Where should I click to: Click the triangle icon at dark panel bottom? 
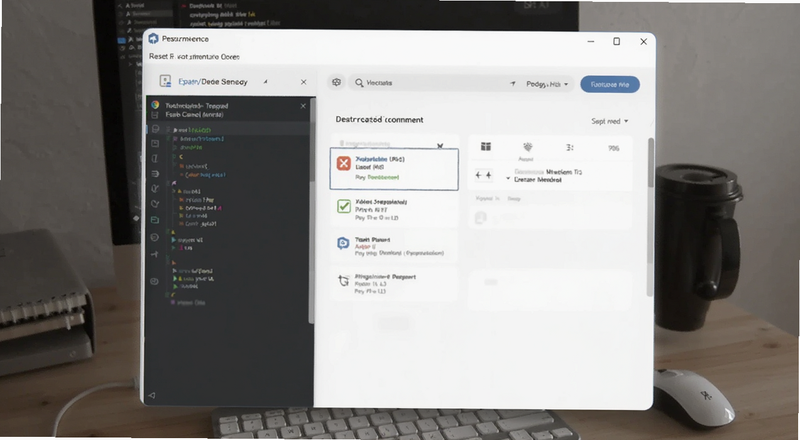tap(152, 395)
